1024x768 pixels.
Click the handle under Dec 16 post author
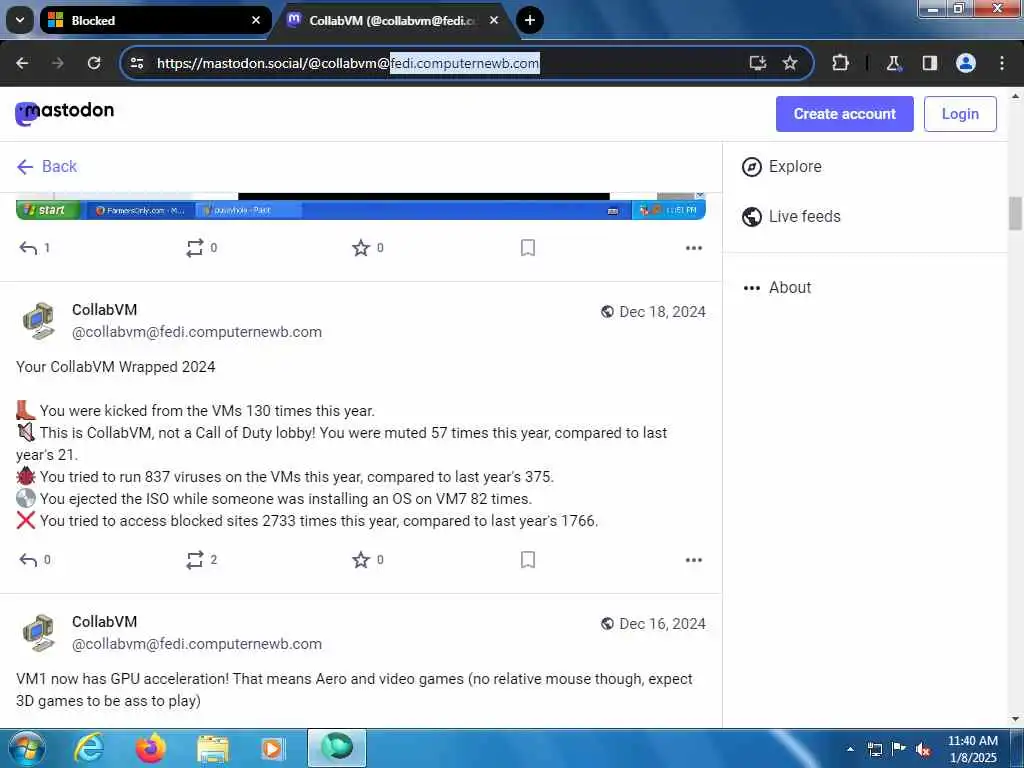tap(197, 644)
